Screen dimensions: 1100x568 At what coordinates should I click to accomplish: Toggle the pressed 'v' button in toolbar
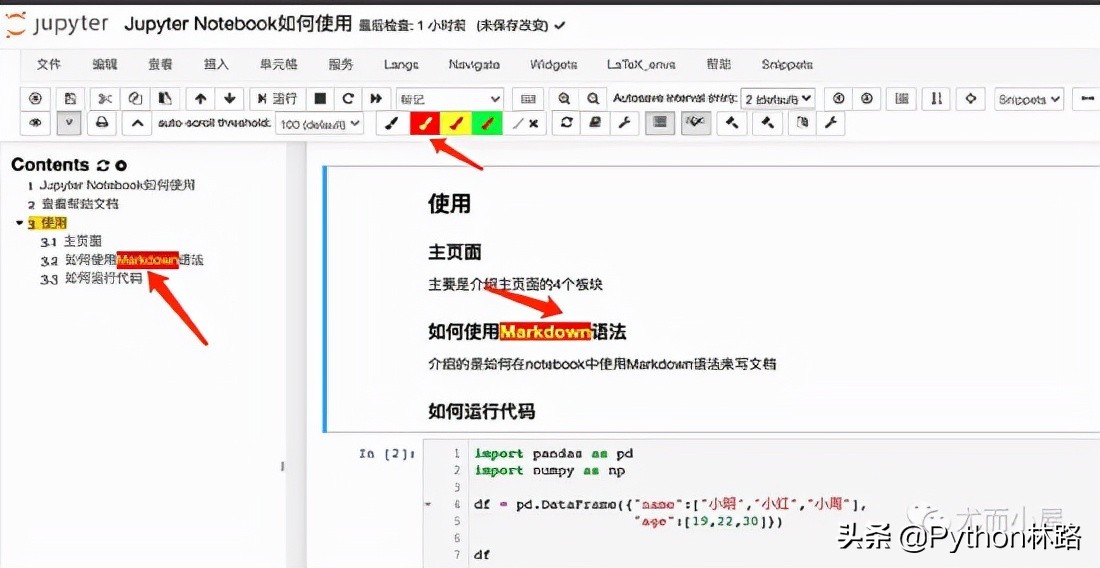tap(69, 123)
